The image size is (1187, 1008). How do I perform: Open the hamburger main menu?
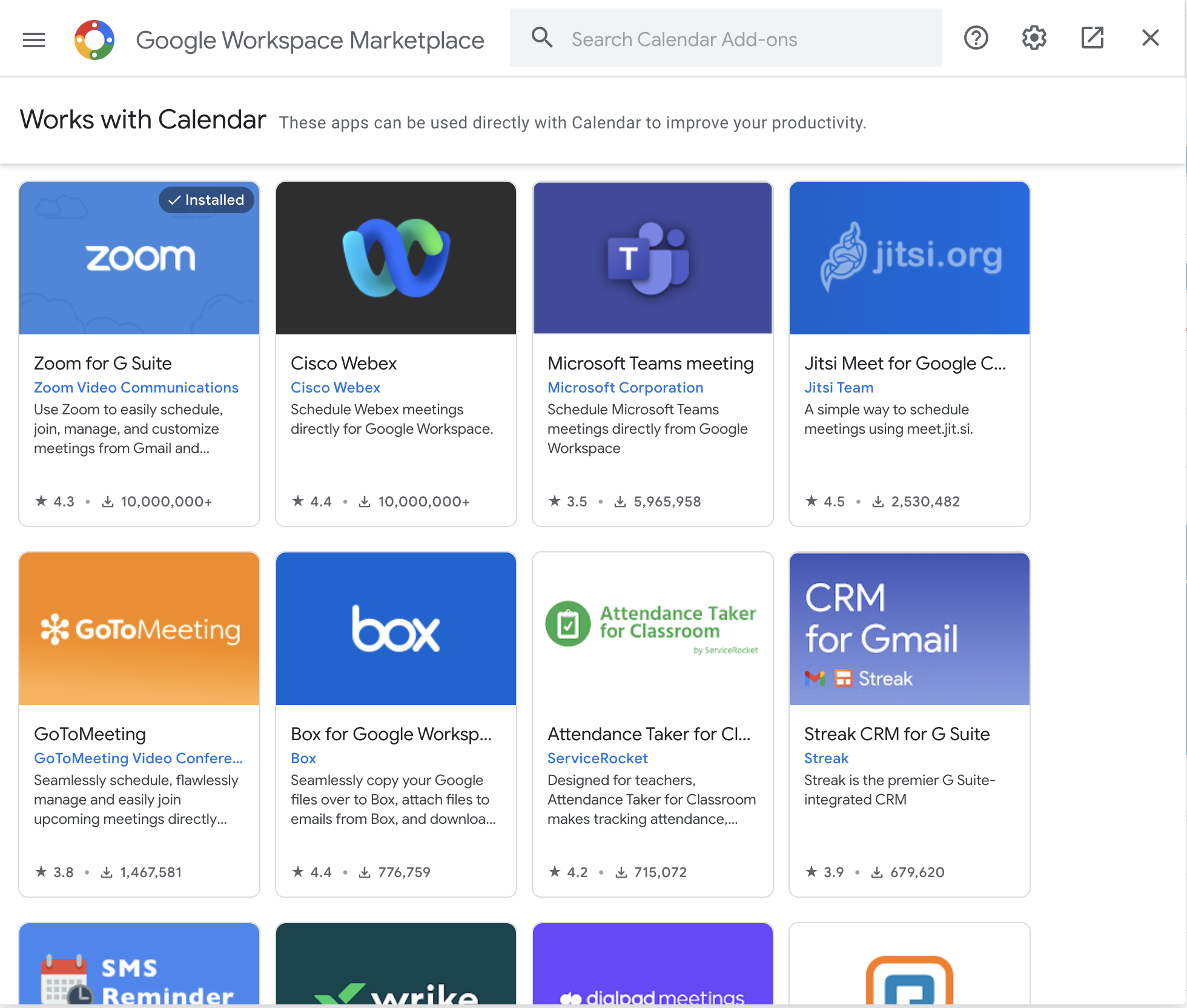[x=34, y=40]
